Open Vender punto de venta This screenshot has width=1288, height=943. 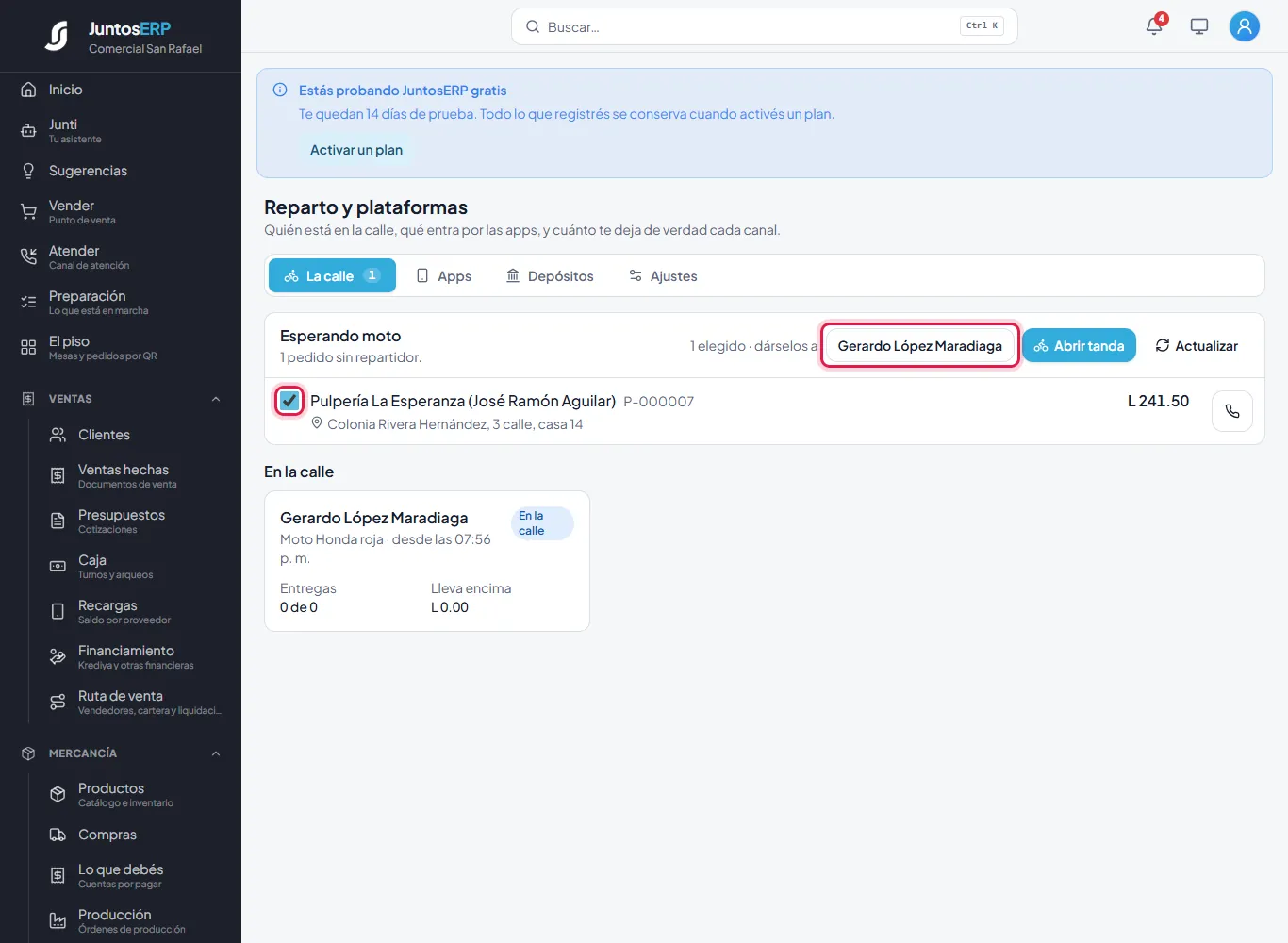point(121,211)
